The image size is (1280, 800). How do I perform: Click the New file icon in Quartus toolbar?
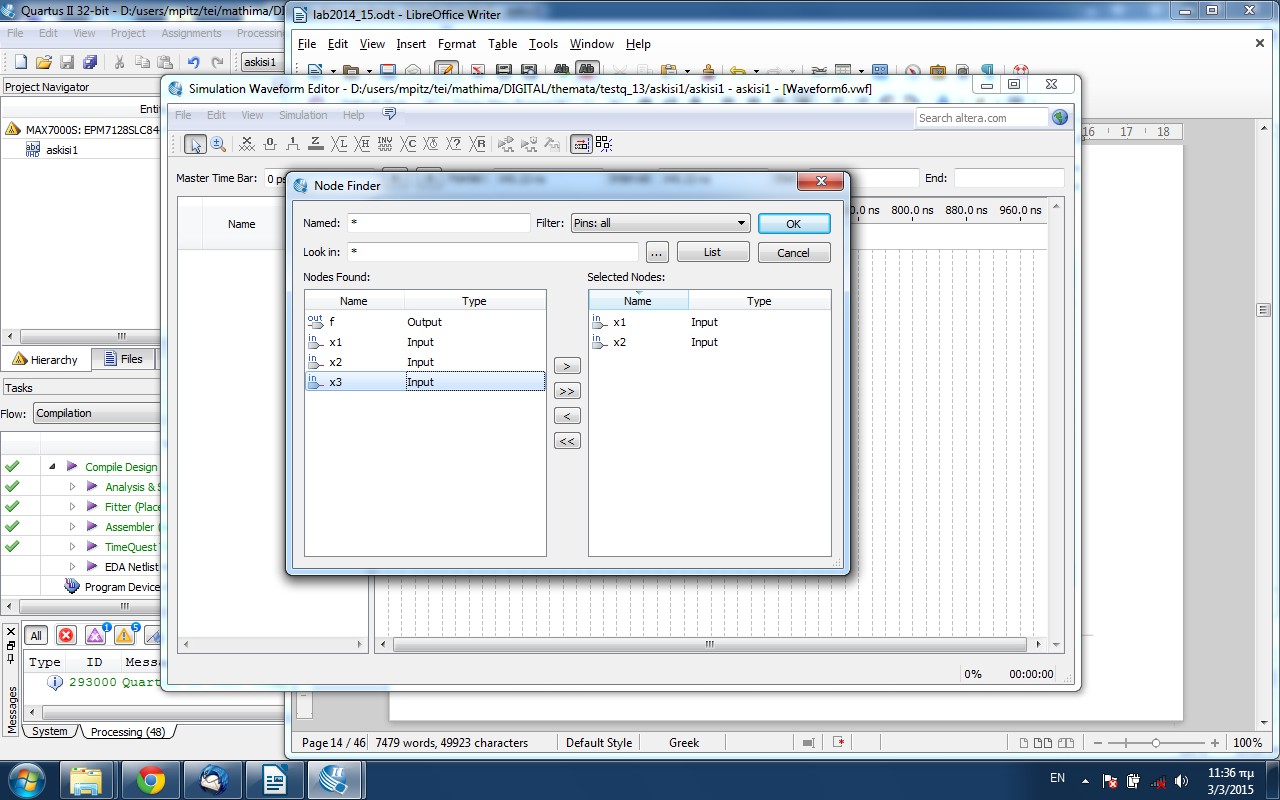coord(20,62)
